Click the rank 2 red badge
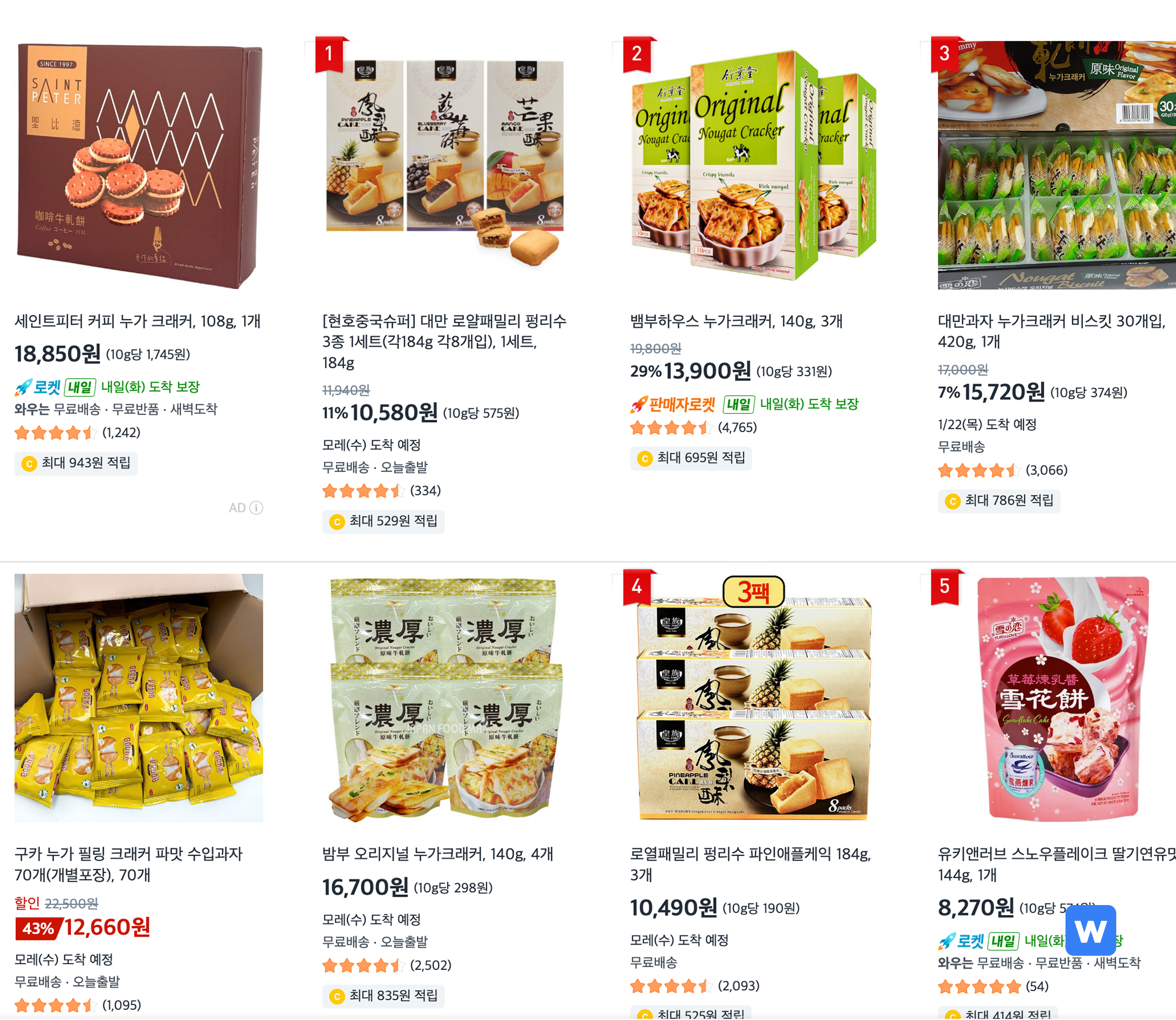 (637, 54)
